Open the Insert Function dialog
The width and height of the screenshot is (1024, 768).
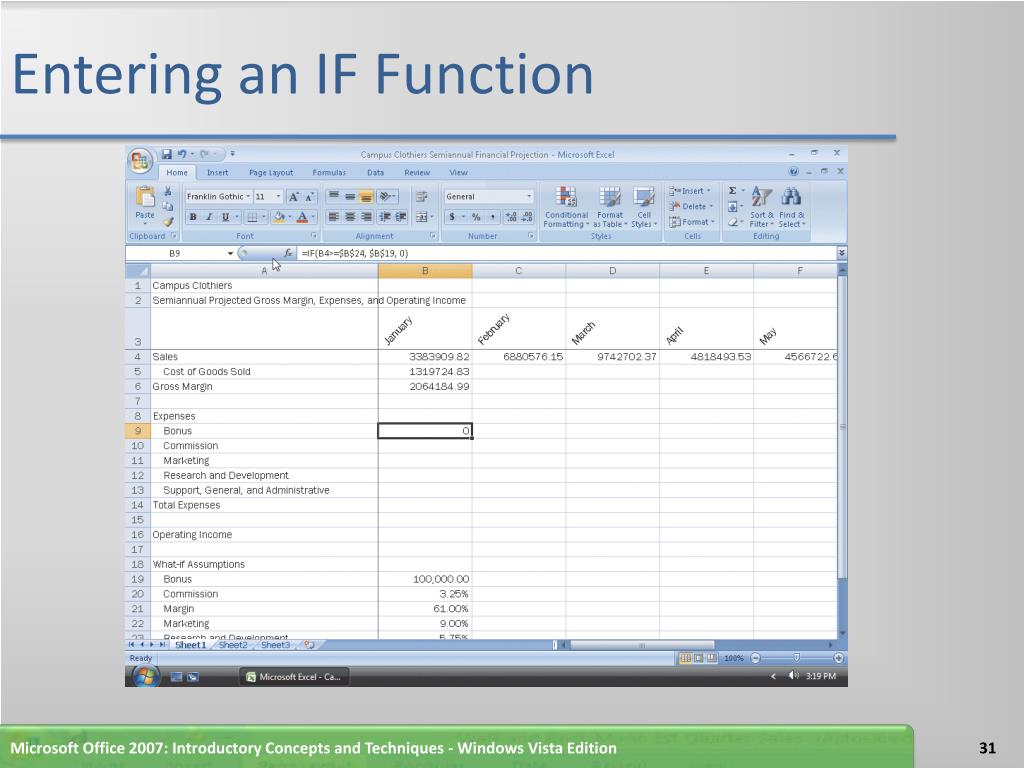point(288,253)
